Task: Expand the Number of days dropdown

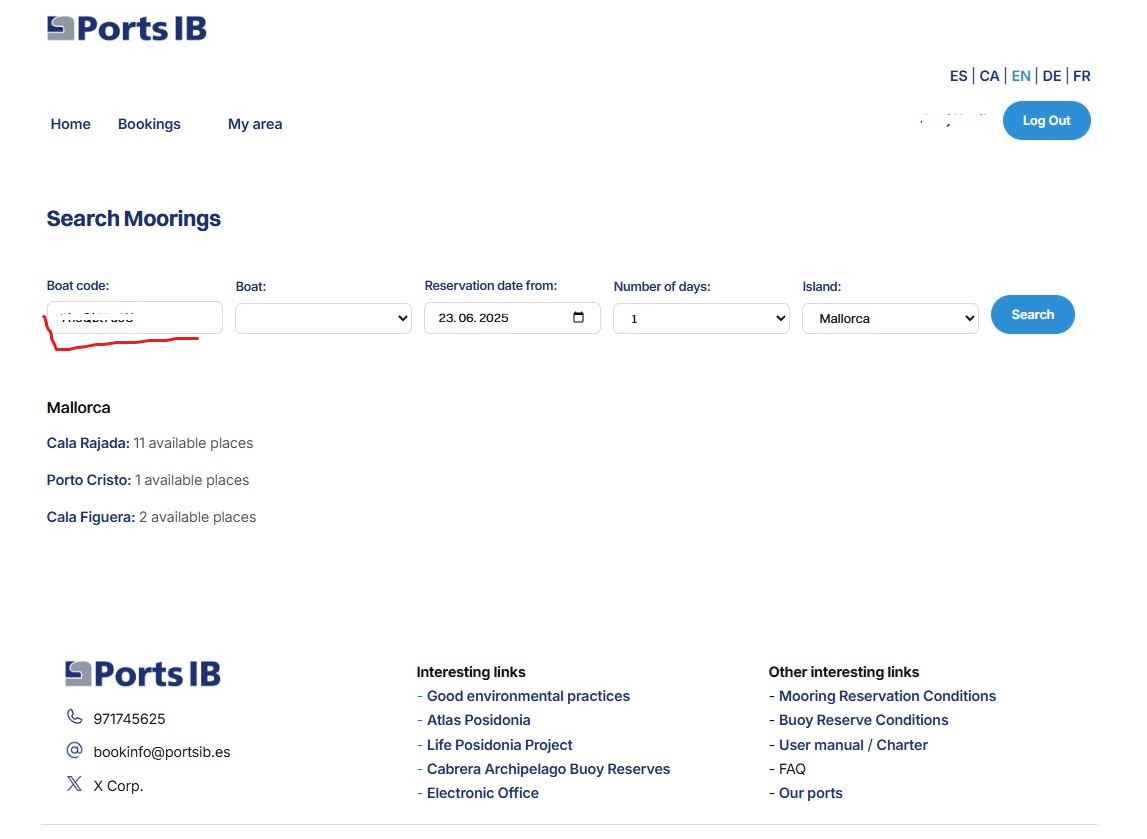Action: tap(701, 319)
